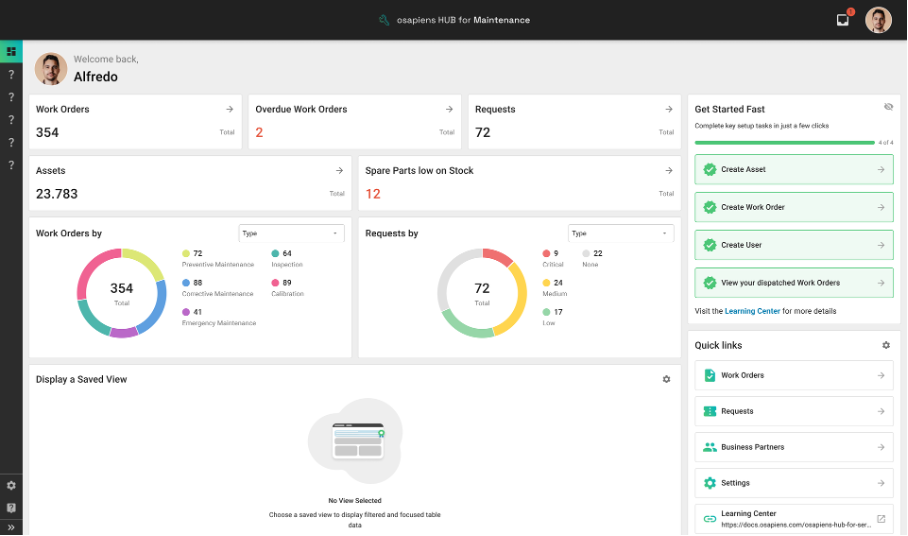Click the green setup progress bar
Screen dimensions: 908x536
click(784, 142)
